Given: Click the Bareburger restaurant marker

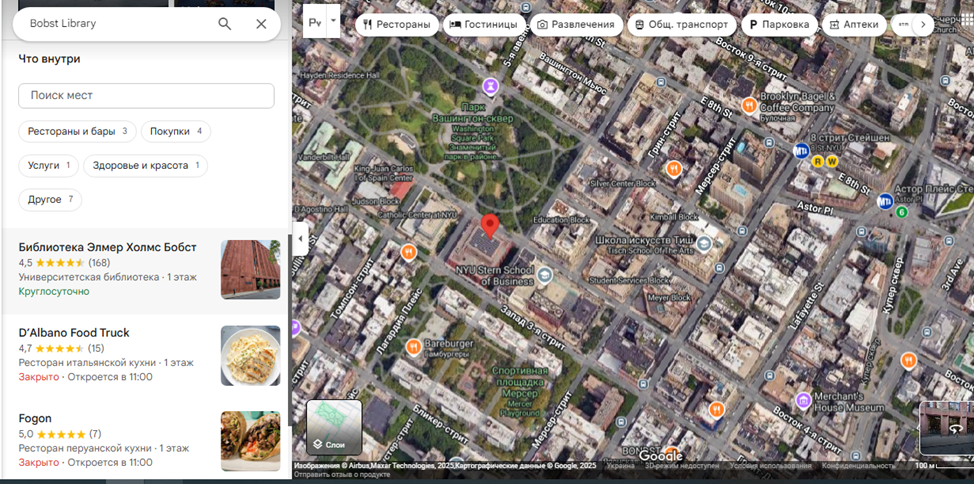Looking at the screenshot, I should pyautogui.click(x=413, y=347).
